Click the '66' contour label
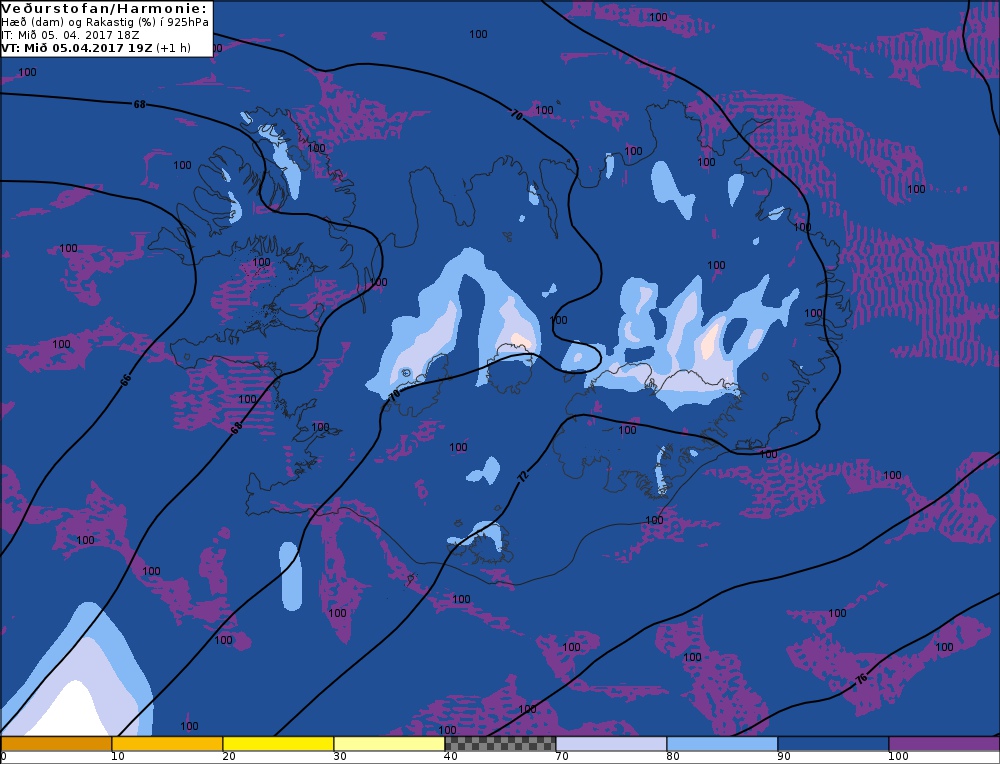Viewport: 1000px width, 764px height. coord(126,380)
